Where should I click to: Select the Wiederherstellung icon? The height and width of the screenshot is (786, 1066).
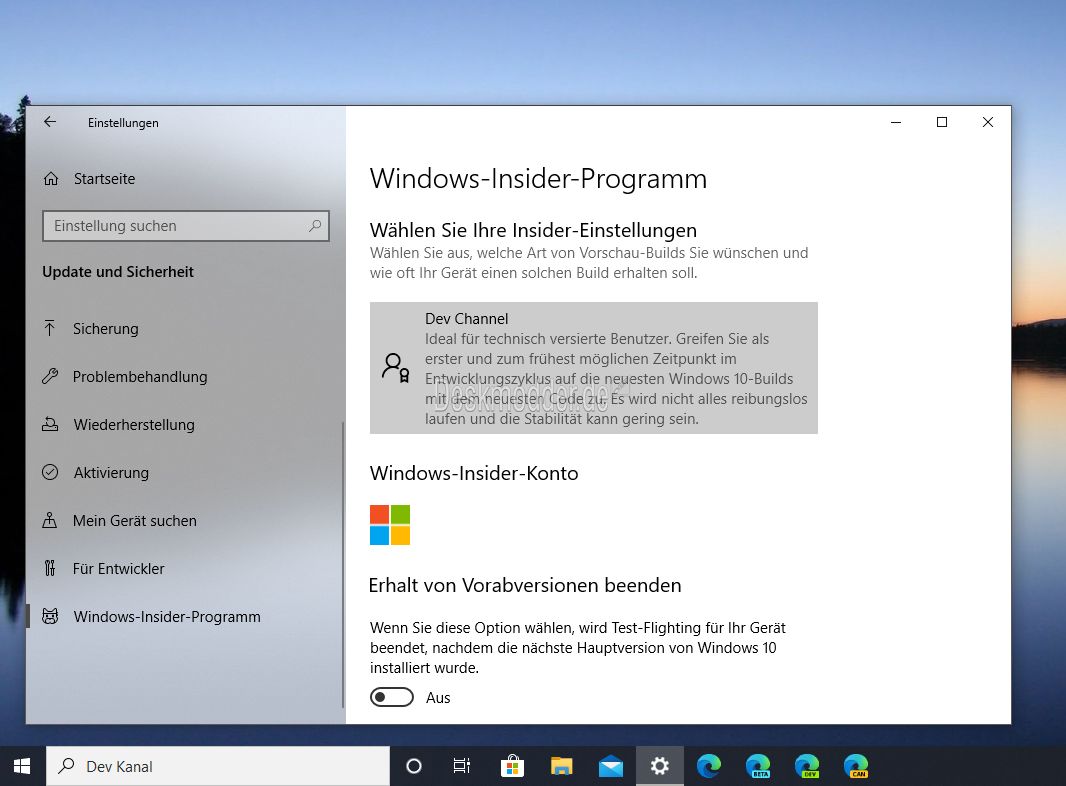pyautogui.click(x=50, y=424)
